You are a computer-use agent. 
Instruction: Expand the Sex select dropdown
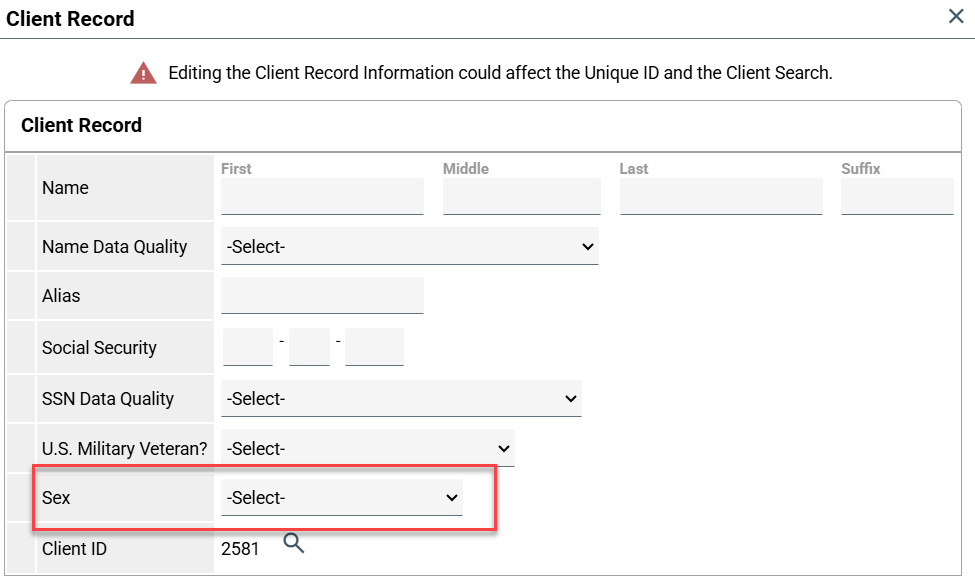click(341, 497)
